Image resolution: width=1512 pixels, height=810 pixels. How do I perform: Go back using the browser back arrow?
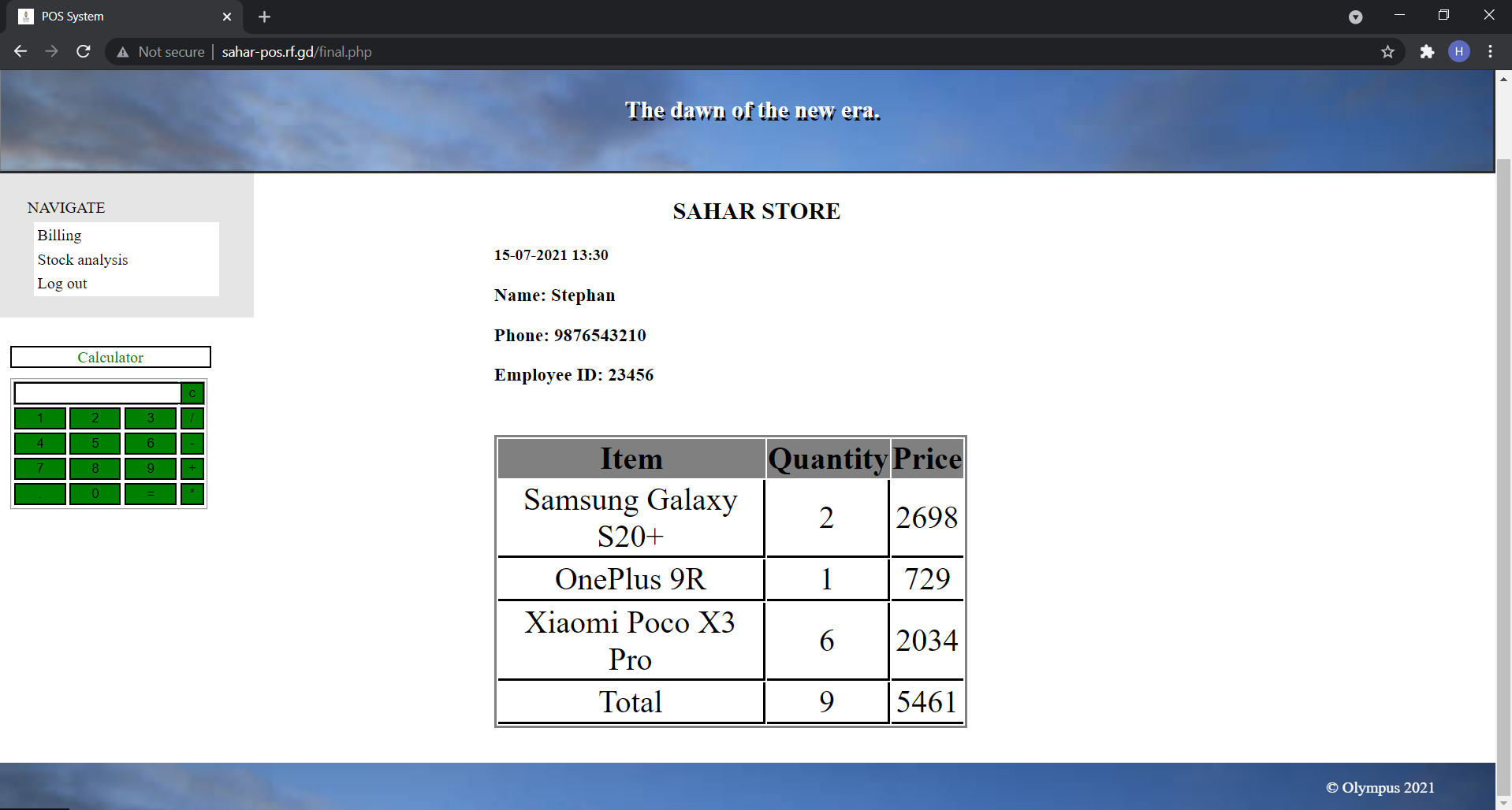20,51
